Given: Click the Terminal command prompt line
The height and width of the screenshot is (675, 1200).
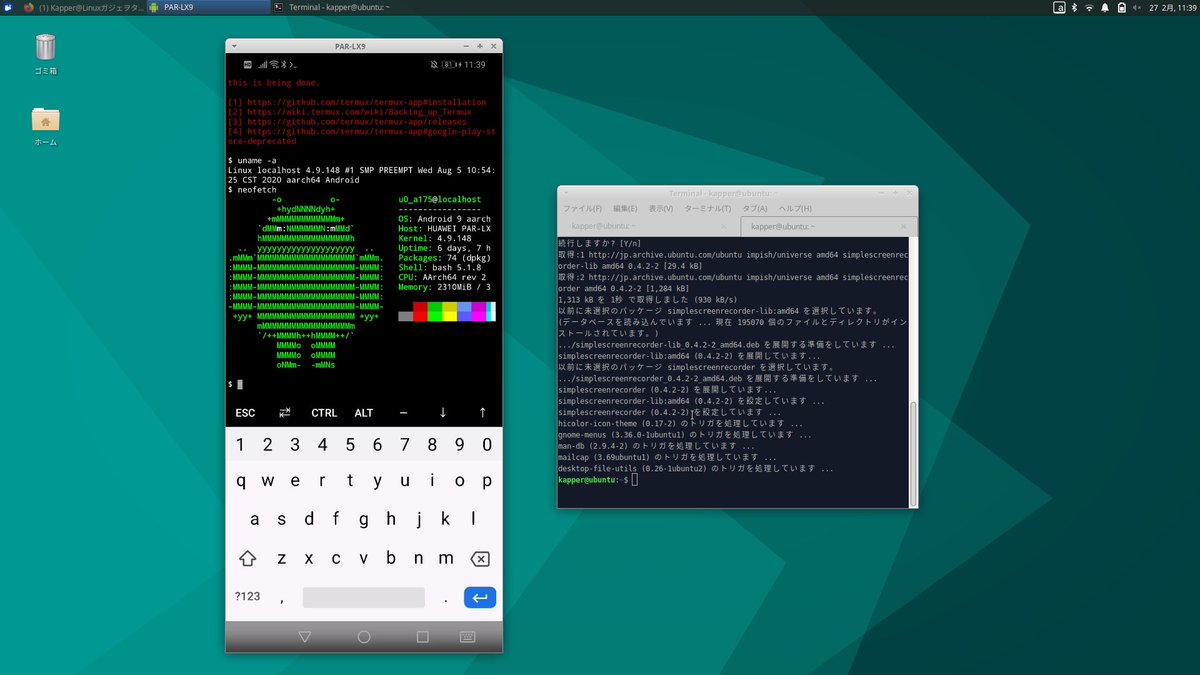Looking at the screenshot, I should coord(596,480).
